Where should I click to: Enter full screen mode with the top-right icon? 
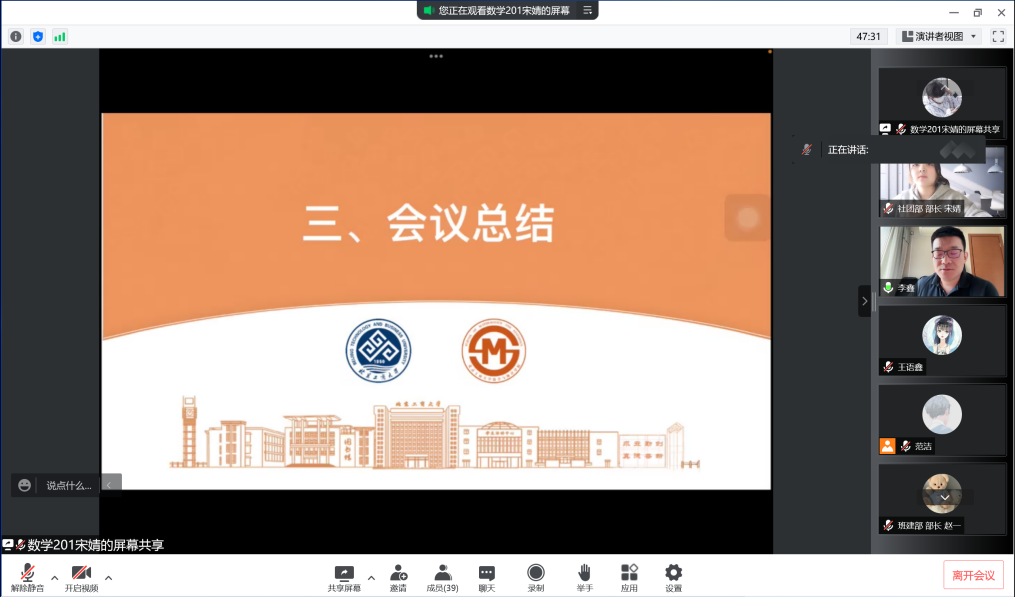click(x=998, y=36)
